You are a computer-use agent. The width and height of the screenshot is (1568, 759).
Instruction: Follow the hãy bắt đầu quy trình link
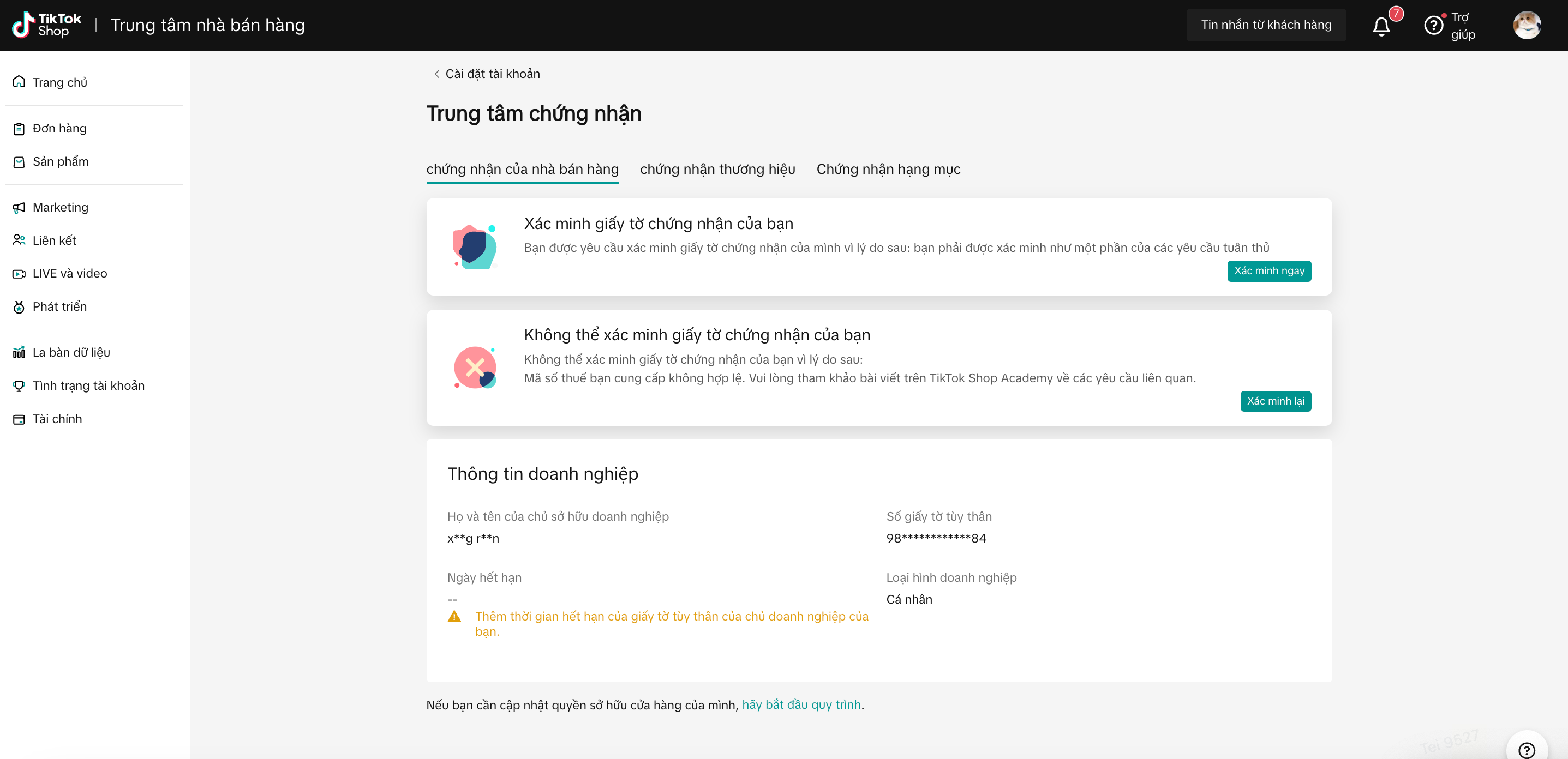[x=801, y=704]
